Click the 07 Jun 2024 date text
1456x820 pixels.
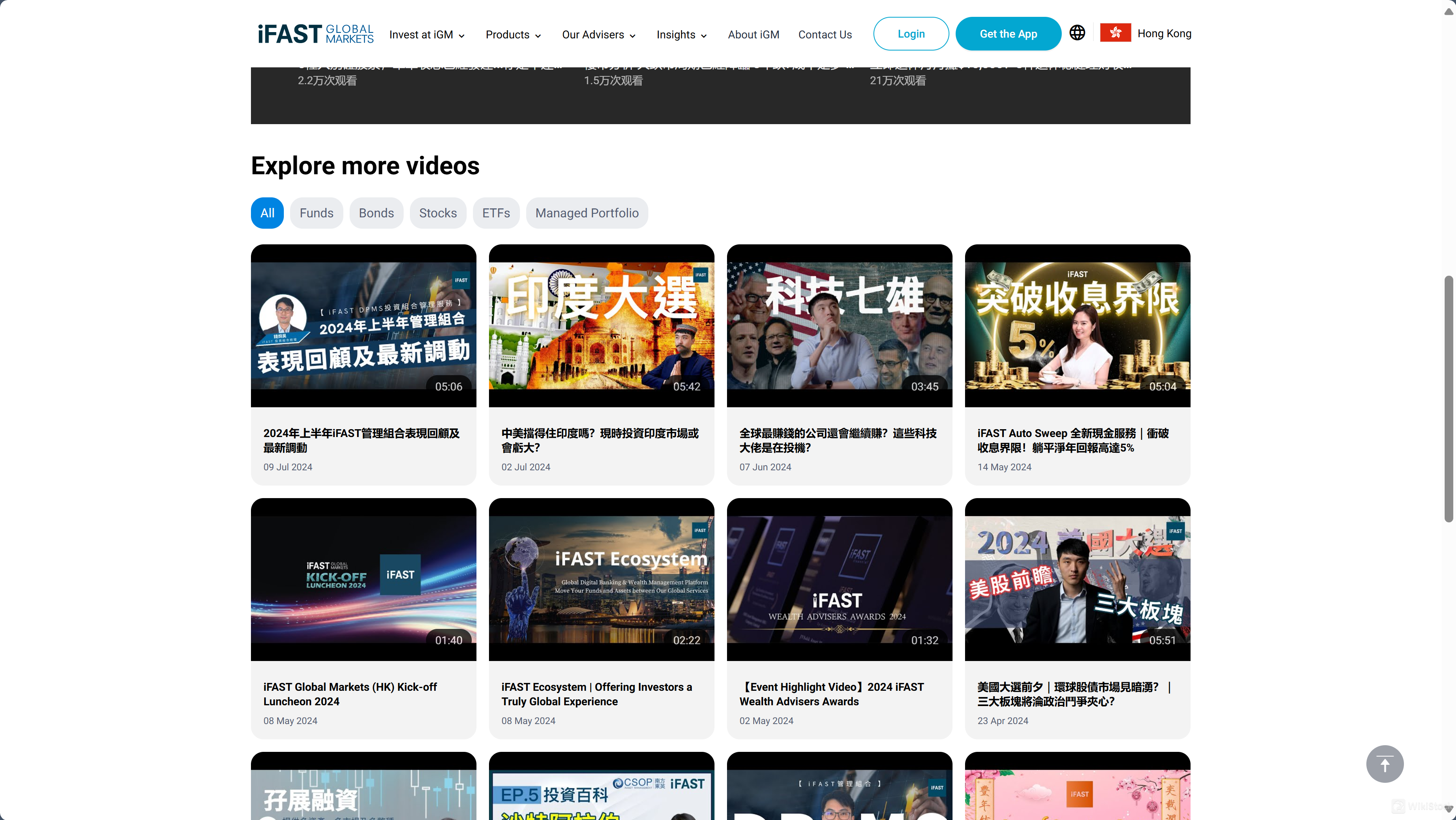pos(765,466)
